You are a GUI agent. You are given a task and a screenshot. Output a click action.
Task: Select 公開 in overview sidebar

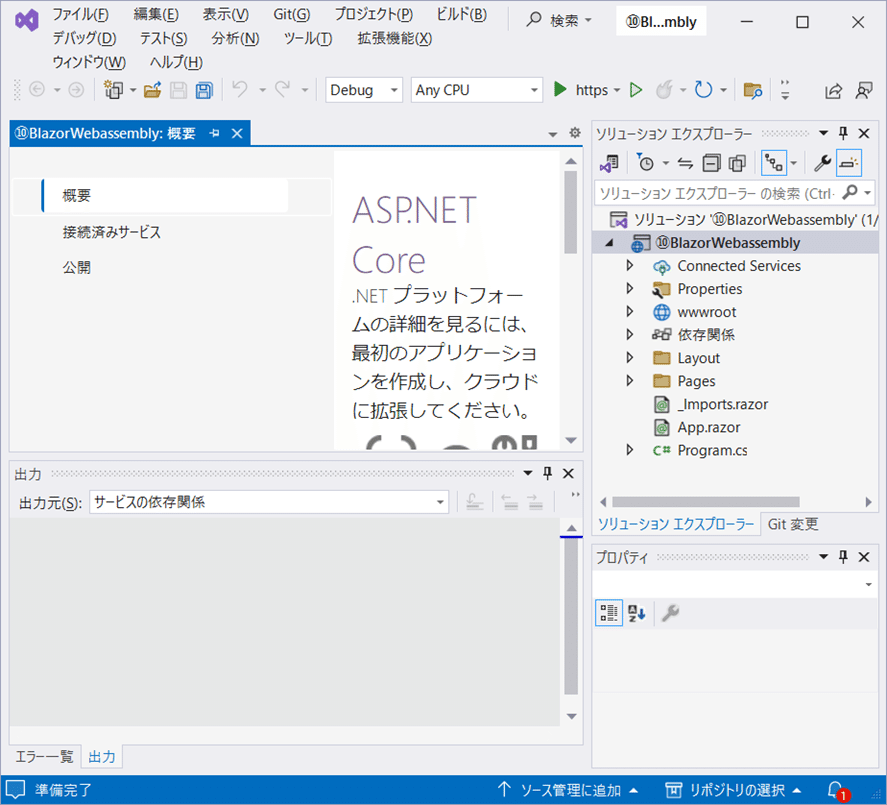76,267
